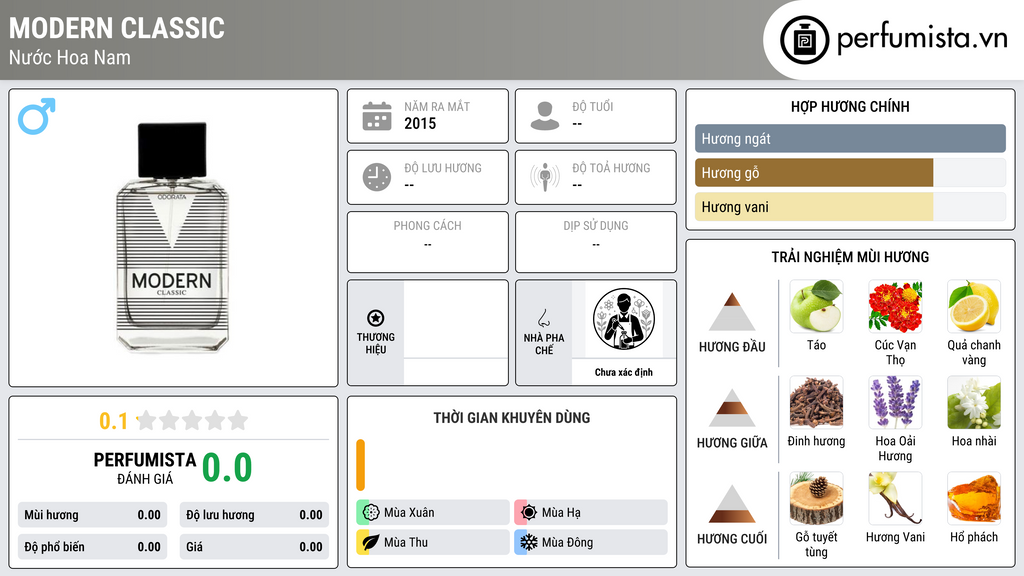Click the Hương vani accord bar

coord(850,207)
